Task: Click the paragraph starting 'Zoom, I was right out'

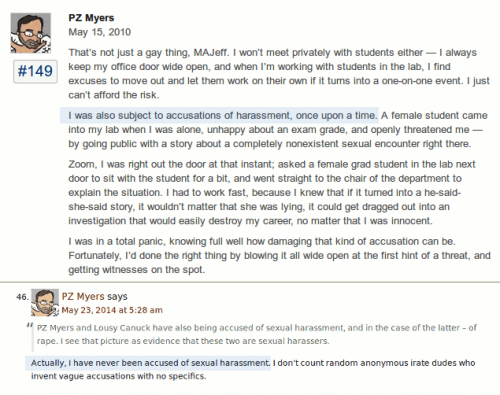Action: pyautogui.click(x=272, y=193)
